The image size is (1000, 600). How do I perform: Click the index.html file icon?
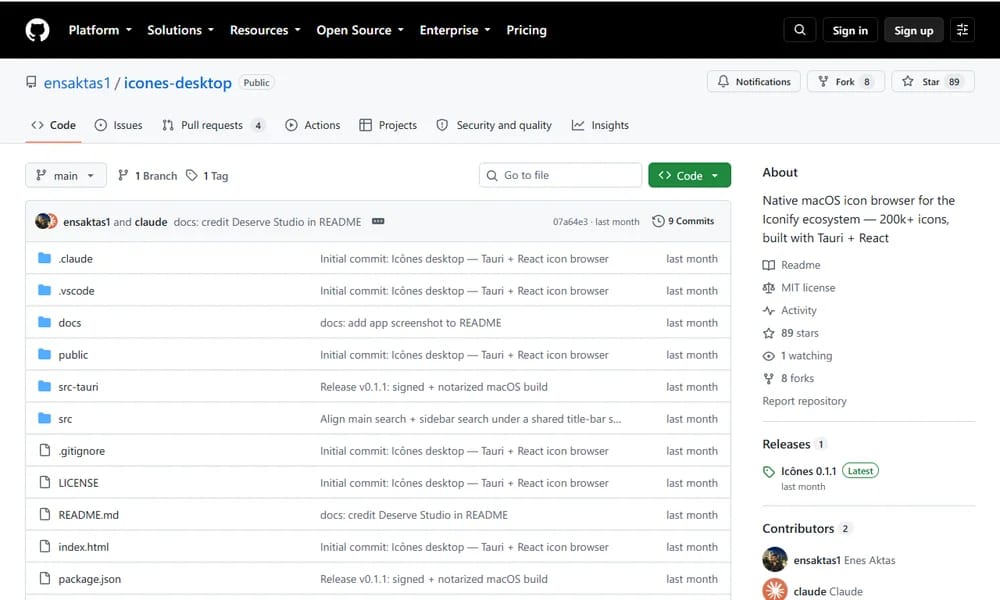[45, 546]
